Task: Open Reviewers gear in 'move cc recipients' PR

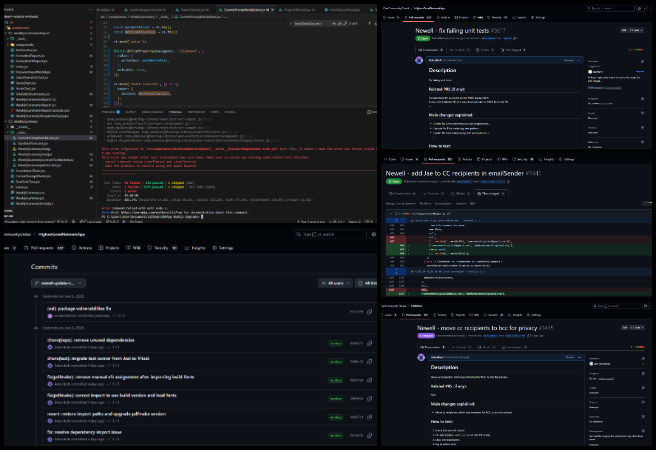Action: tap(643, 358)
